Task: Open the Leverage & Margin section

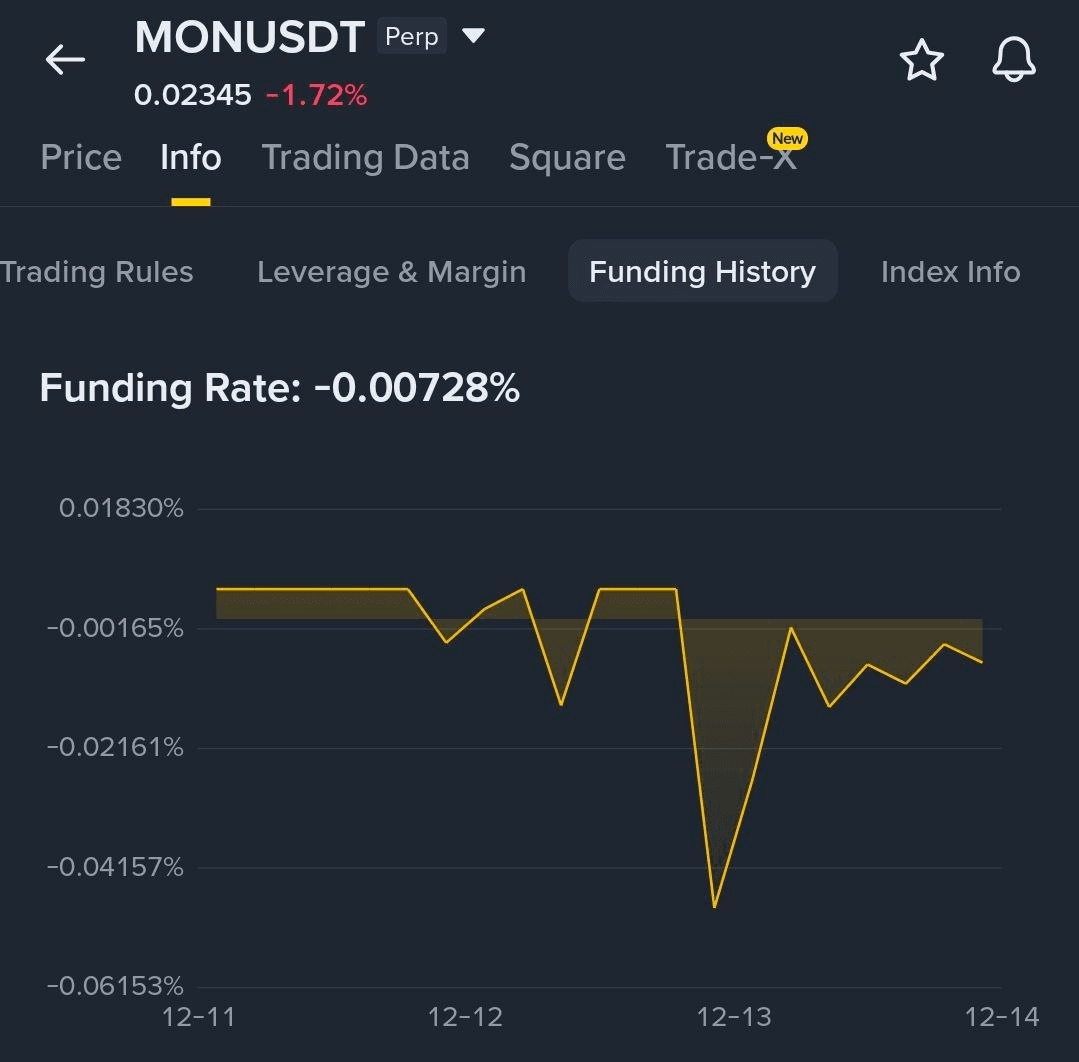Action: pos(391,272)
